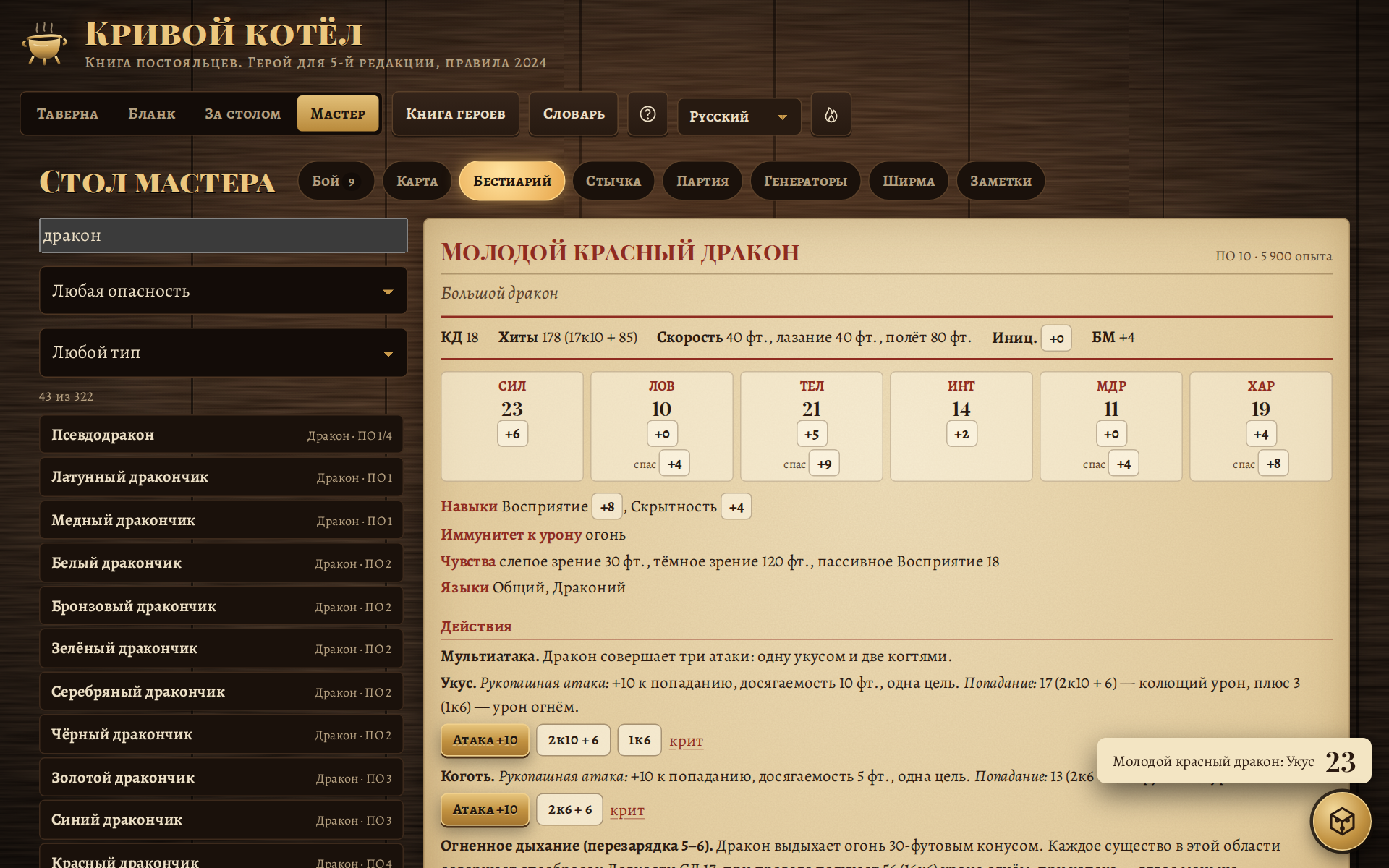Select Белый дракончик in the list
The width and height of the screenshot is (1389, 868).
coord(221,563)
